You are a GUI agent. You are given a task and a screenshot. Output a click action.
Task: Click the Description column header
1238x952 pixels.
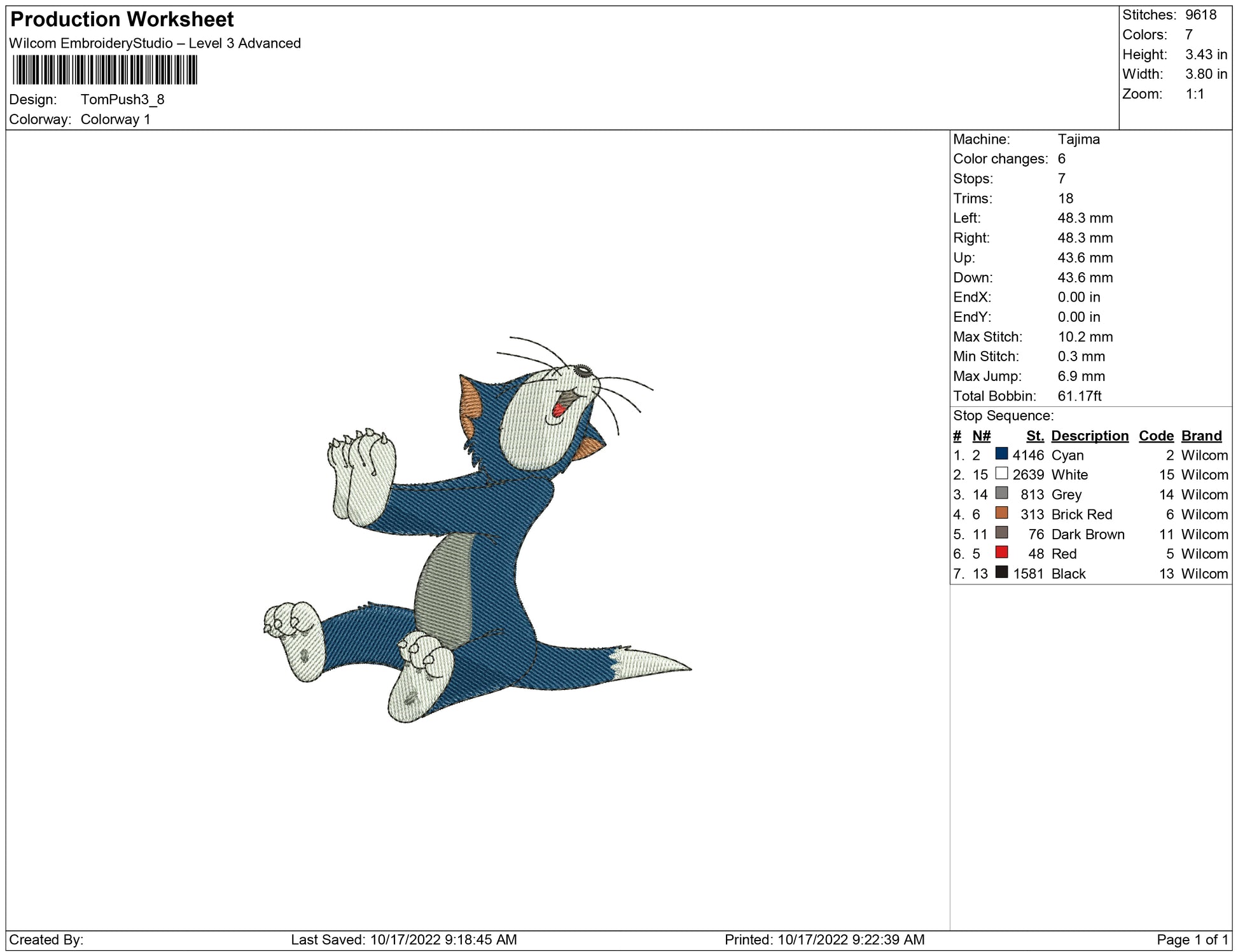tap(1089, 436)
